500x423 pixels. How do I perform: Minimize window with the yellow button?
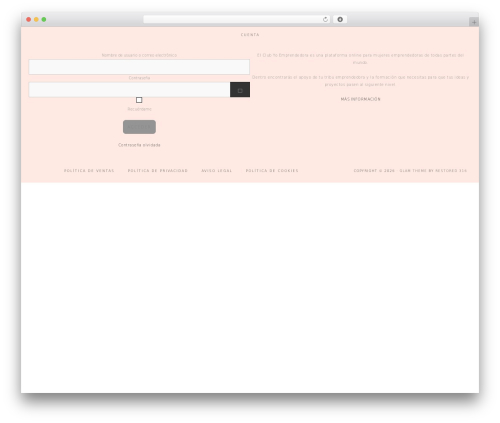pyautogui.click(x=36, y=20)
